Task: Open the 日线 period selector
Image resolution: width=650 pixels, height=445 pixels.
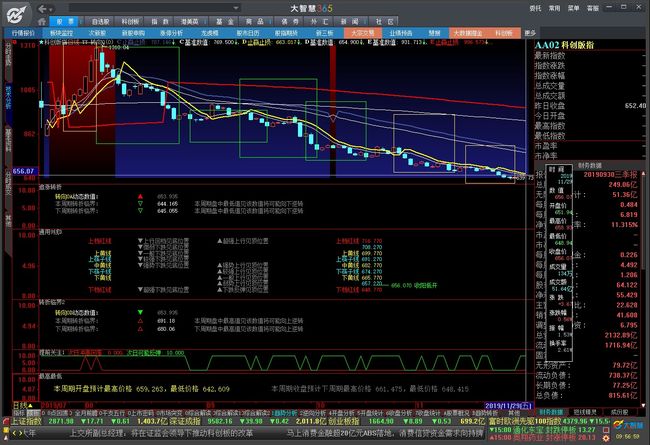Action: pos(23,405)
